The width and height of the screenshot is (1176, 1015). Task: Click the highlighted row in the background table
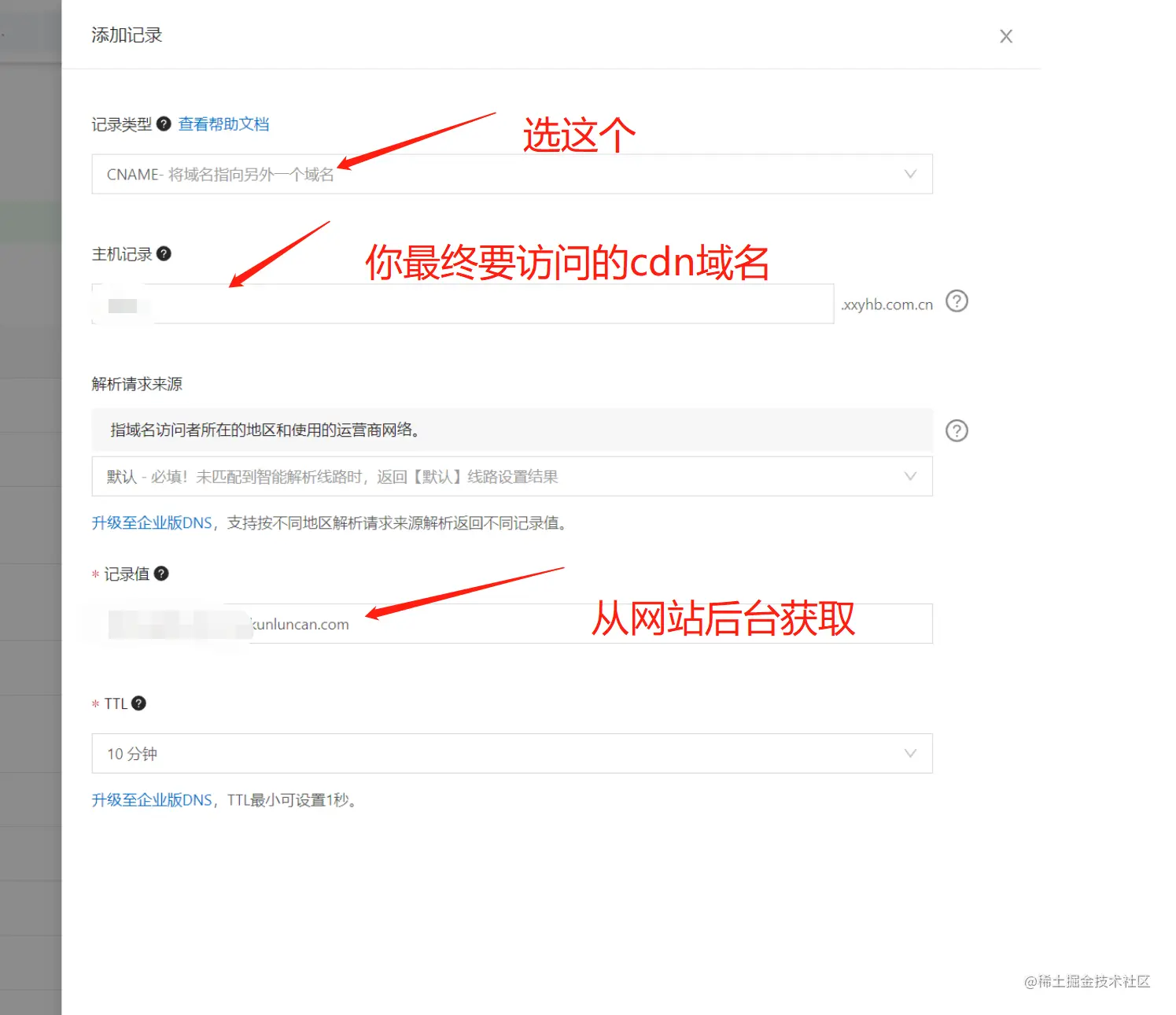31,221
